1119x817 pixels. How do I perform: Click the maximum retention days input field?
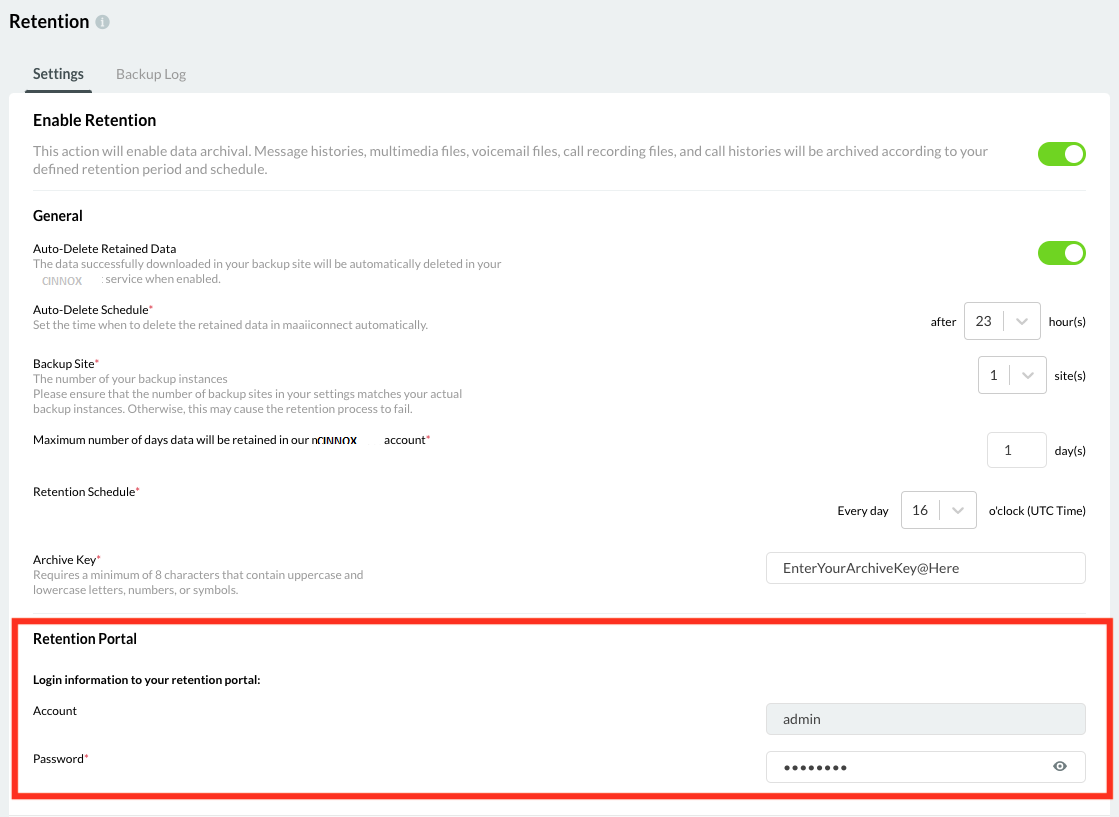[x=1016, y=450]
